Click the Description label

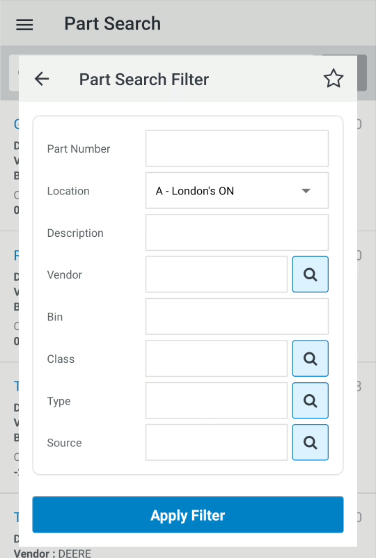point(75,233)
